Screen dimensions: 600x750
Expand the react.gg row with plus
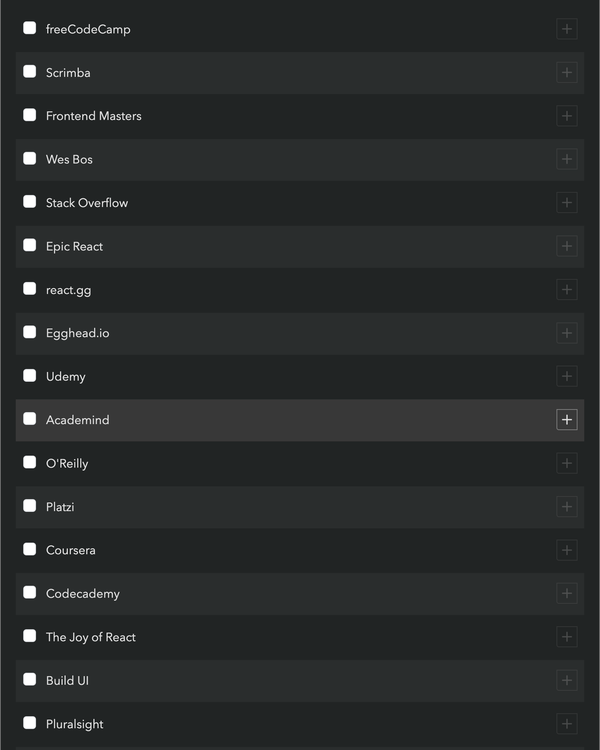[x=566, y=290]
